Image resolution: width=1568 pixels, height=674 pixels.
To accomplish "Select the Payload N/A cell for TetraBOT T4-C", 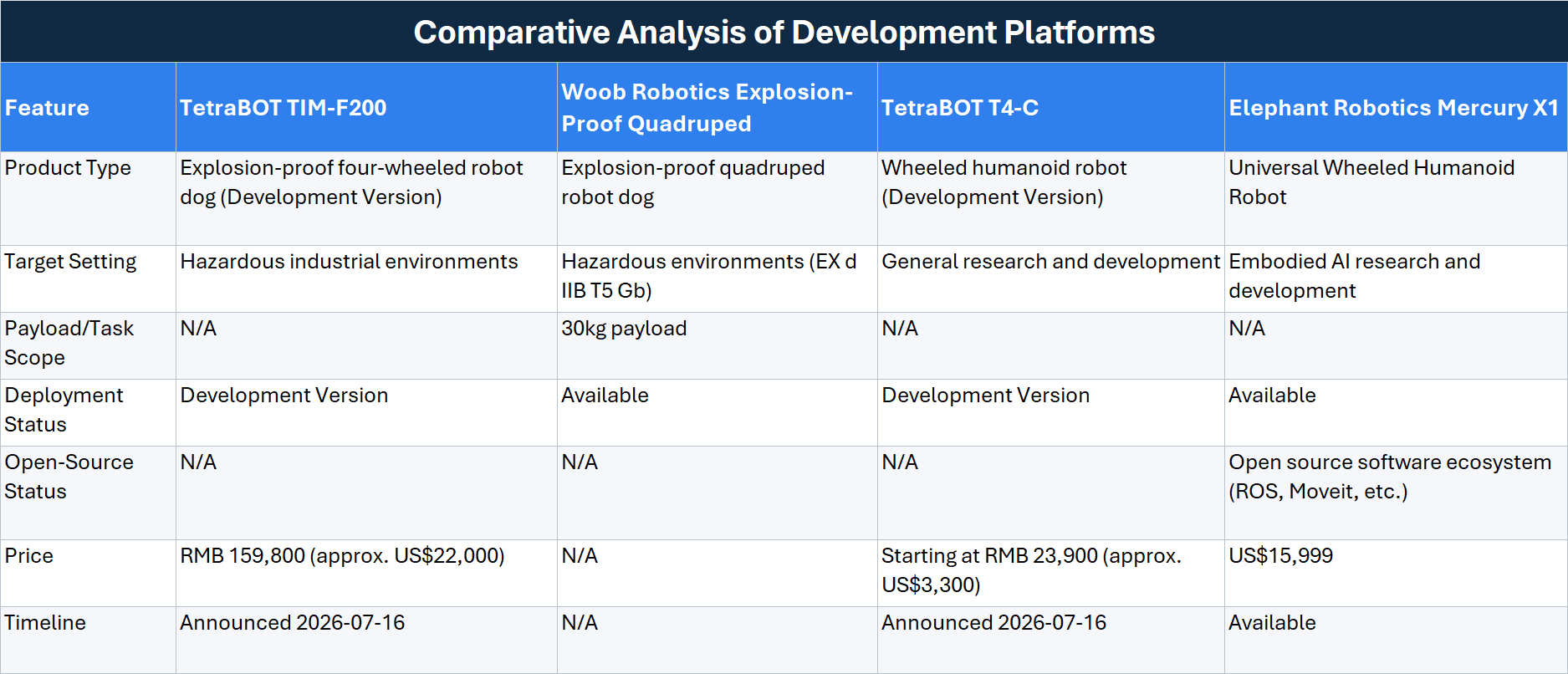I will click(1051, 345).
